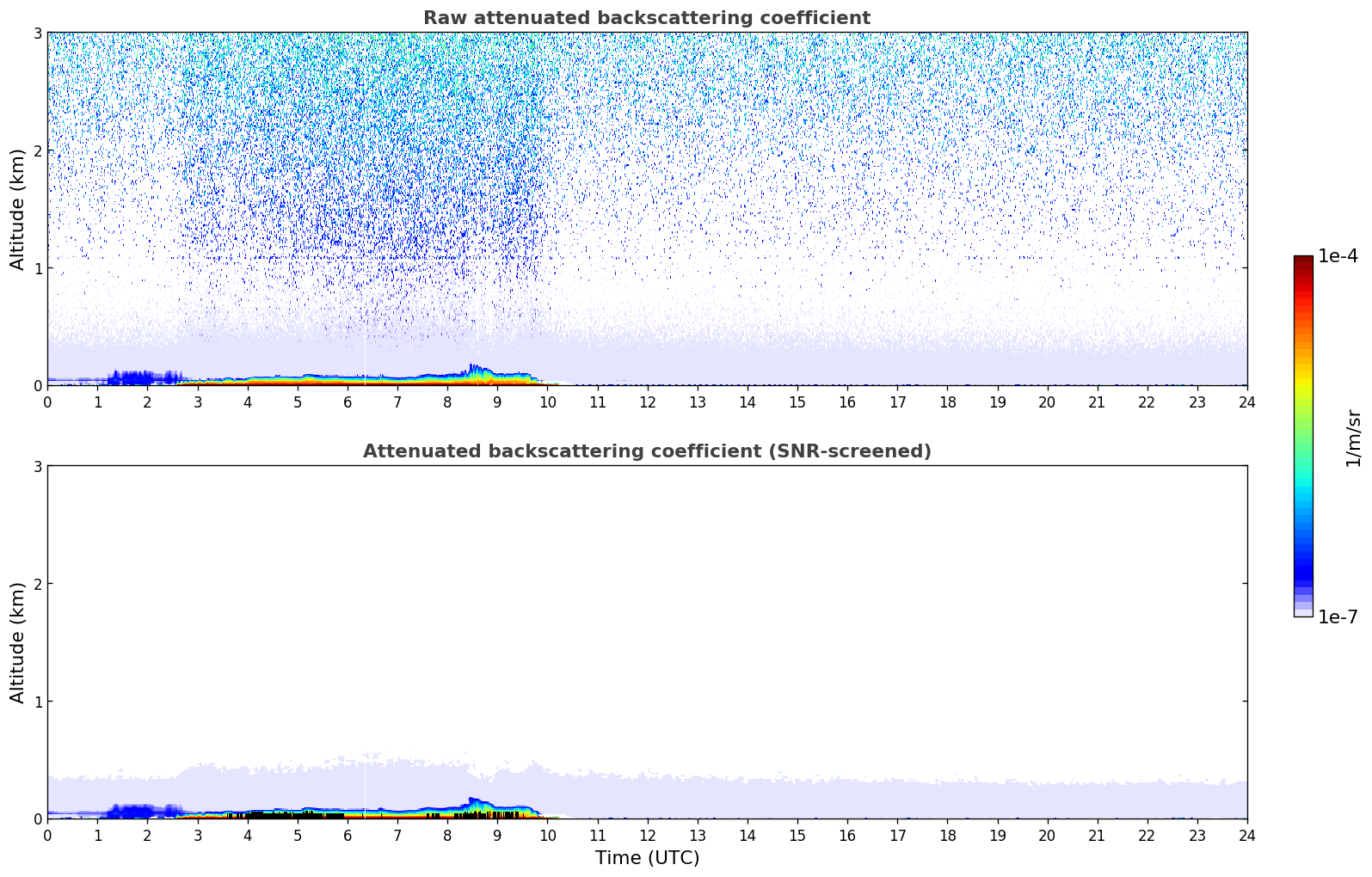Click the "Time (UTC)" axis label

pyautogui.click(x=647, y=858)
